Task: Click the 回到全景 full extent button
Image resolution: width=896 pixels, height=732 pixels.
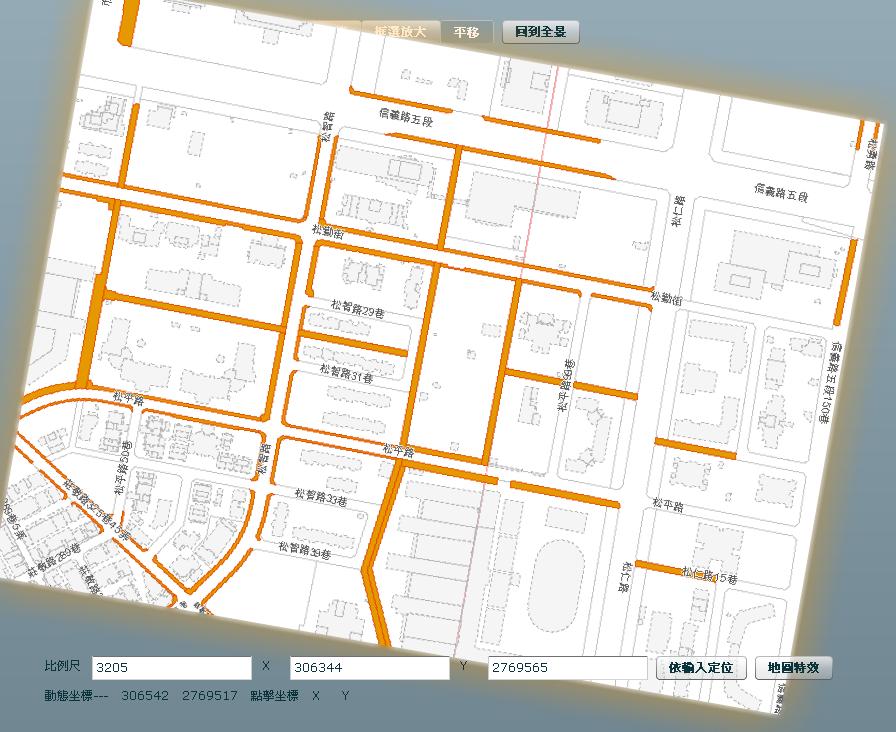Action: click(541, 31)
